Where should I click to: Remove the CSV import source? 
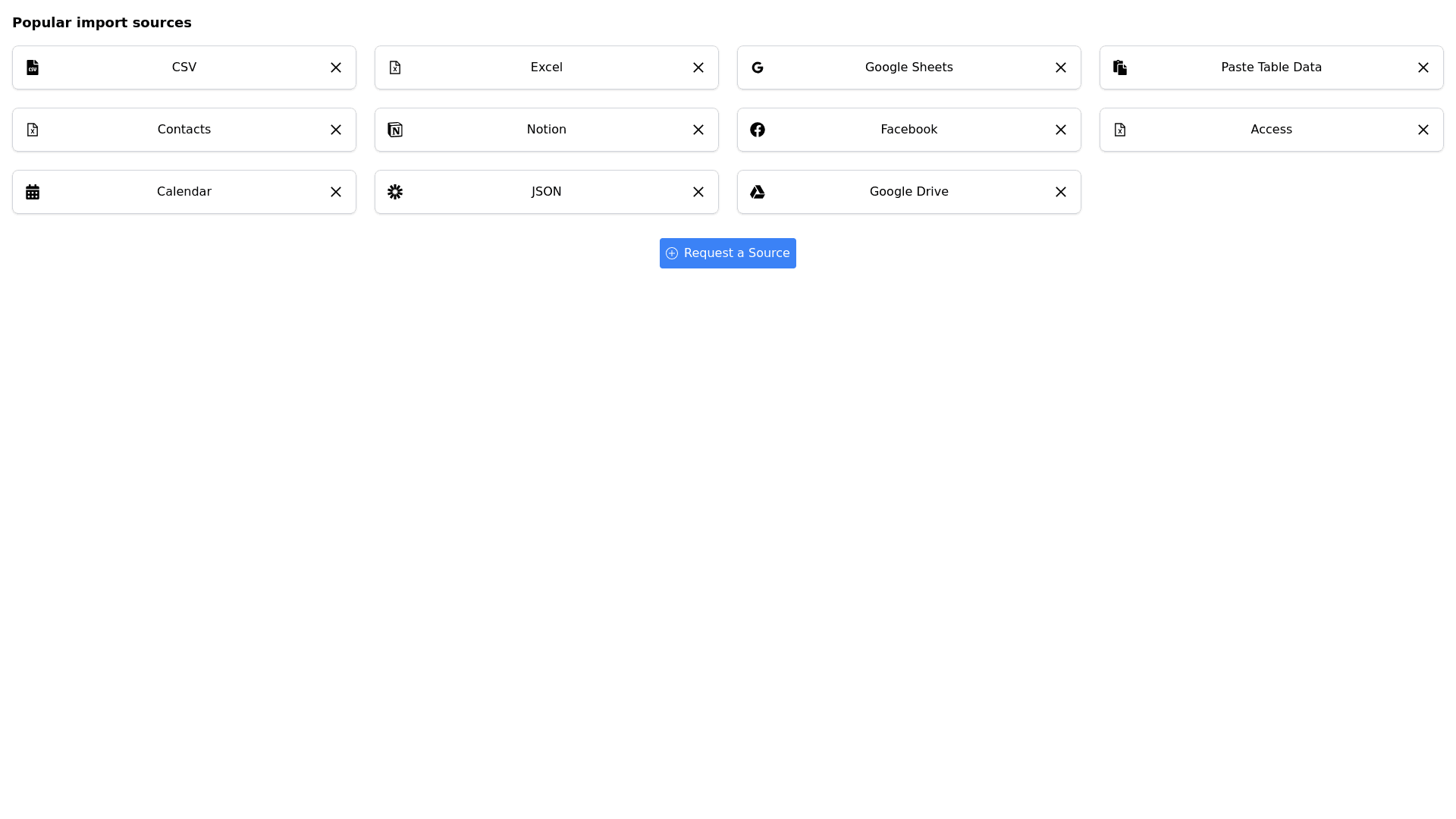(336, 67)
